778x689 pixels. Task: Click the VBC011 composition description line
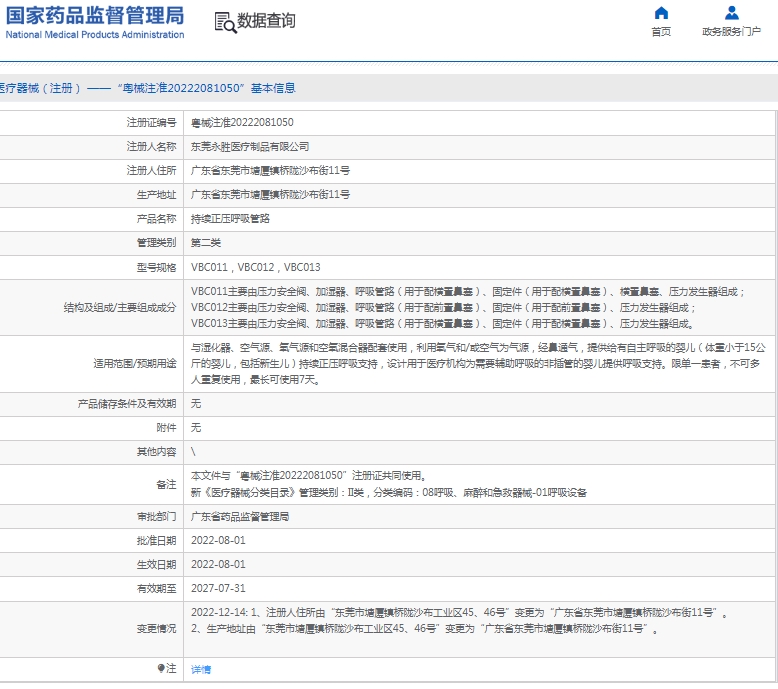pos(467,292)
